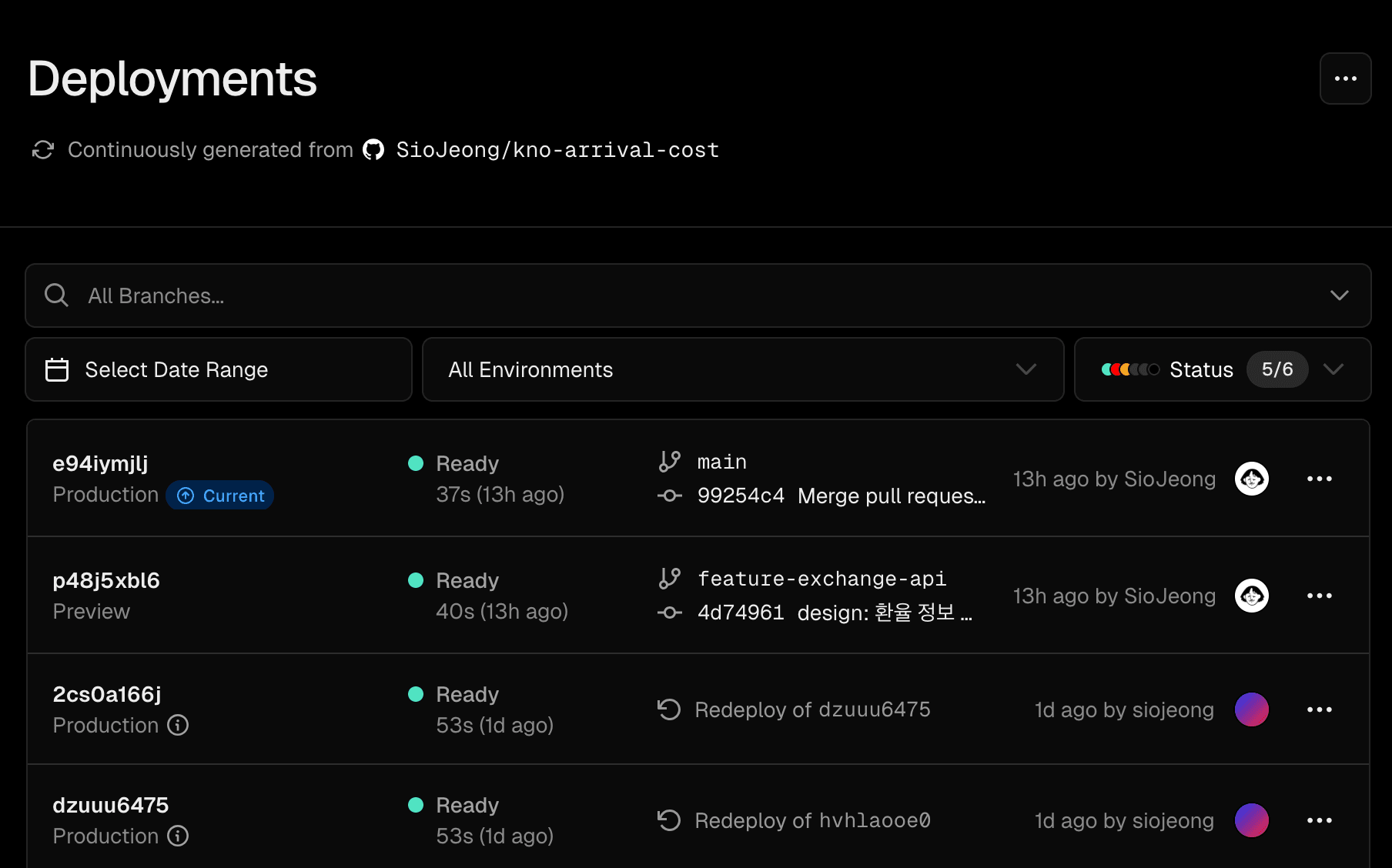Screen dimensions: 1392x868
Task: Click the search magnifier in the branches filter
Action: pos(55,295)
